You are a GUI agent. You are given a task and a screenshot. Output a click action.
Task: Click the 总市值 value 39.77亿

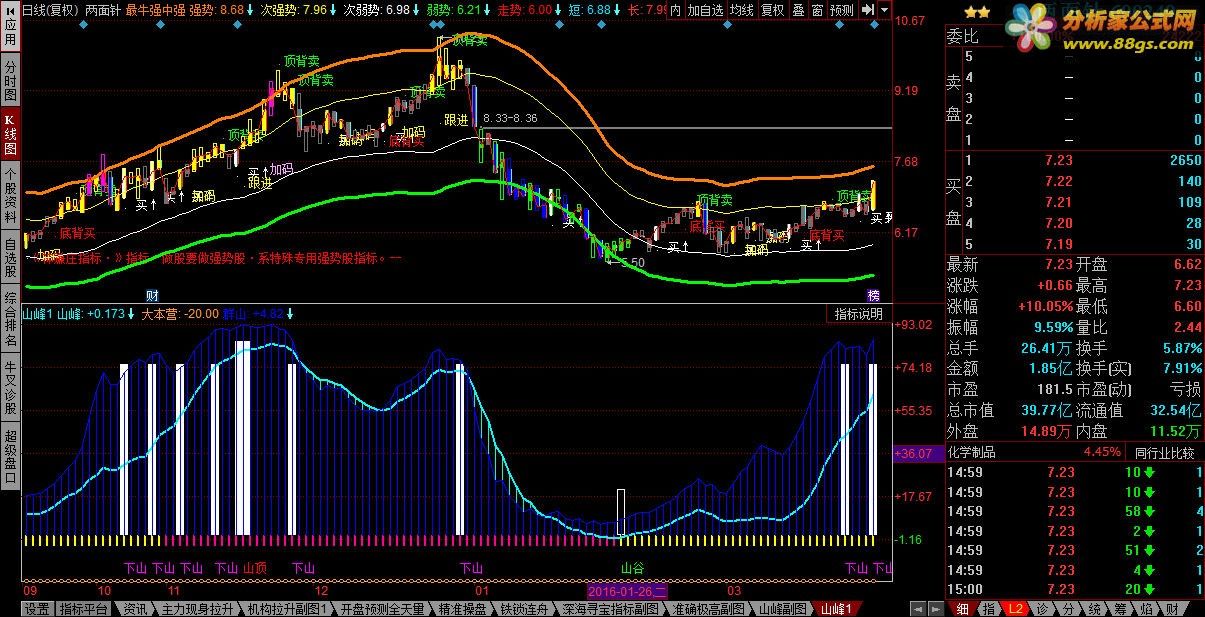(1048, 410)
